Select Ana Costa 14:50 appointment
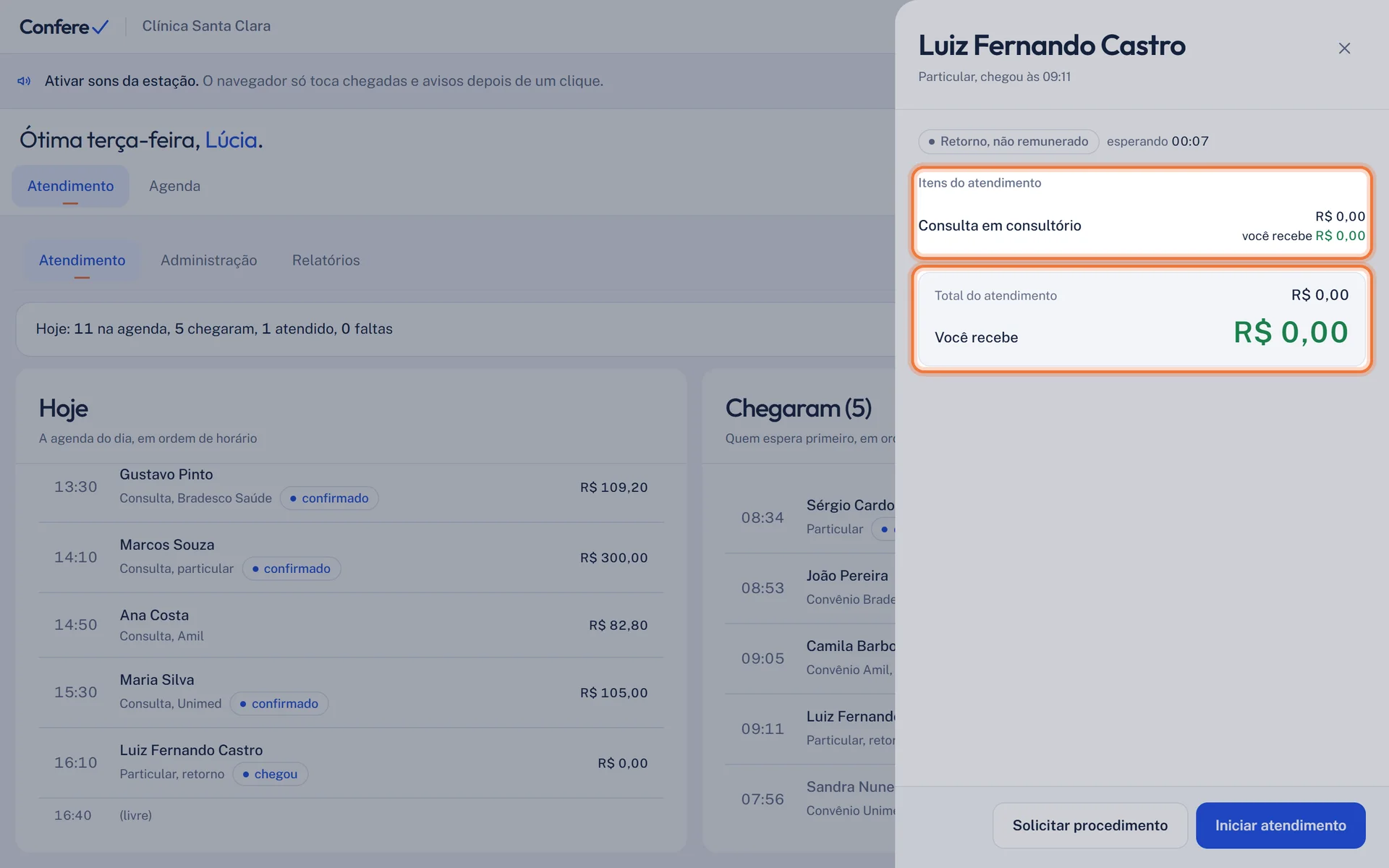Image resolution: width=1389 pixels, height=868 pixels. point(351,625)
